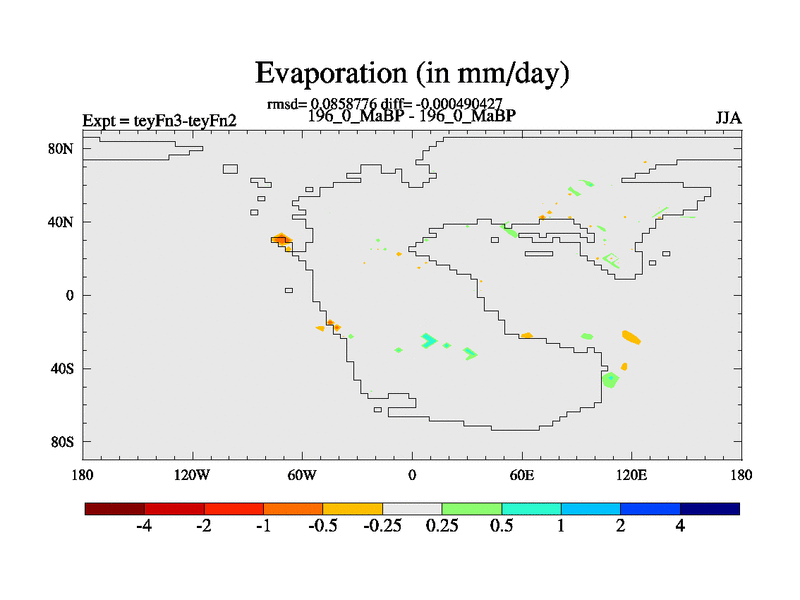
Task: Click the orange anomaly patch near 30N 70W
Action: click(x=281, y=240)
